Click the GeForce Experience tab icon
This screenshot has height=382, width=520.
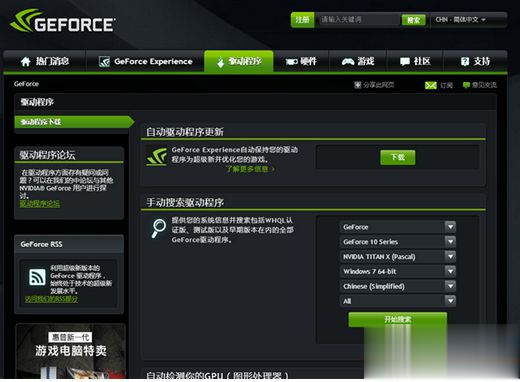pyautogui.click(x=104, y=62)
